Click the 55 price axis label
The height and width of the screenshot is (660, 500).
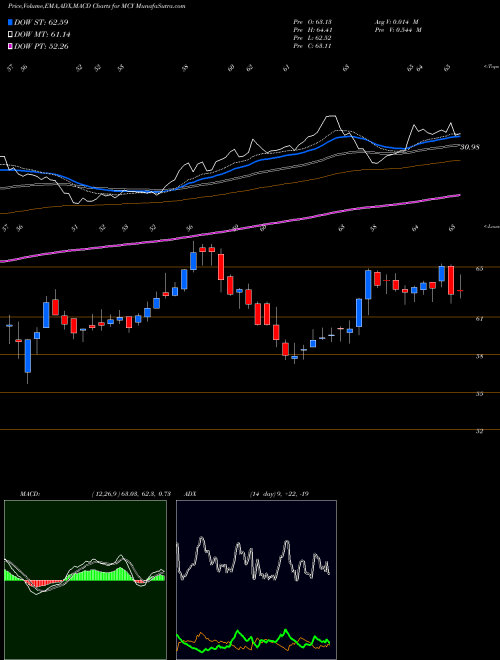[479, 394]
